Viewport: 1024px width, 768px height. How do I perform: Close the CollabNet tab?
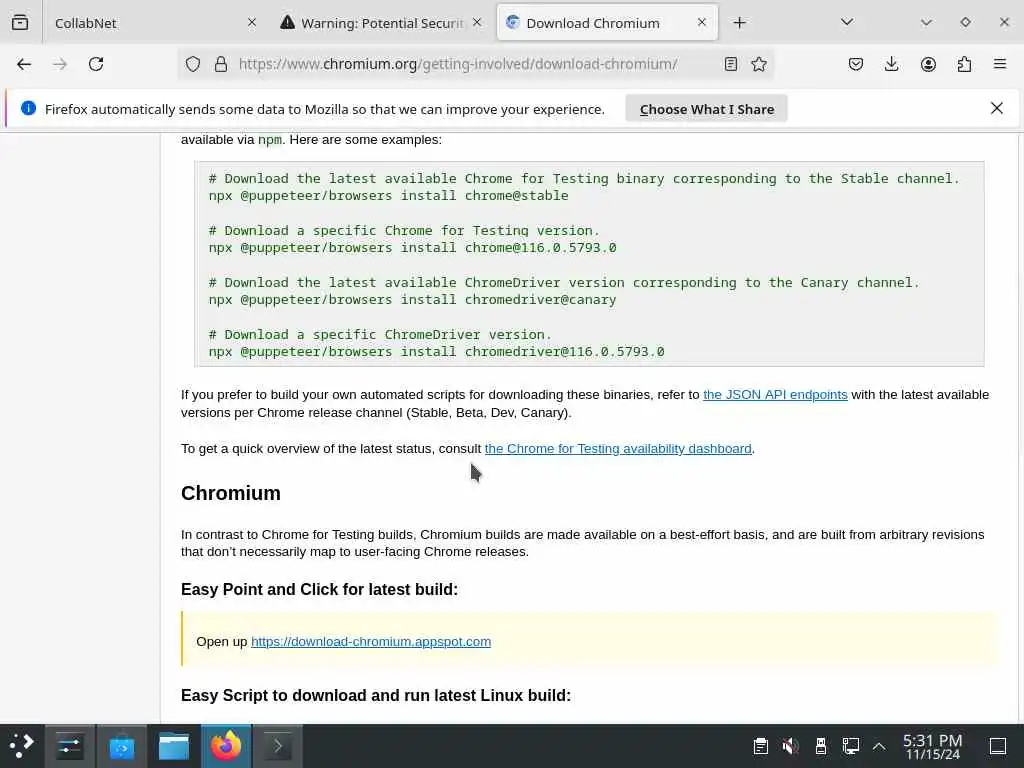[252, 23]
